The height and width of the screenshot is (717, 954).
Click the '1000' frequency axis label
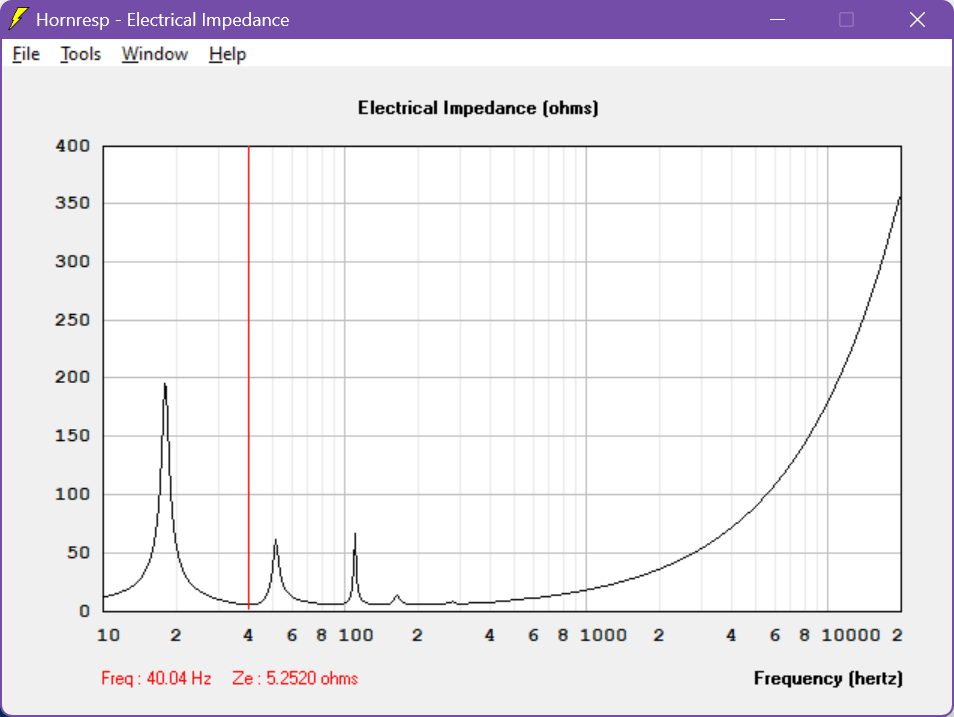click(x=603, y=635)
